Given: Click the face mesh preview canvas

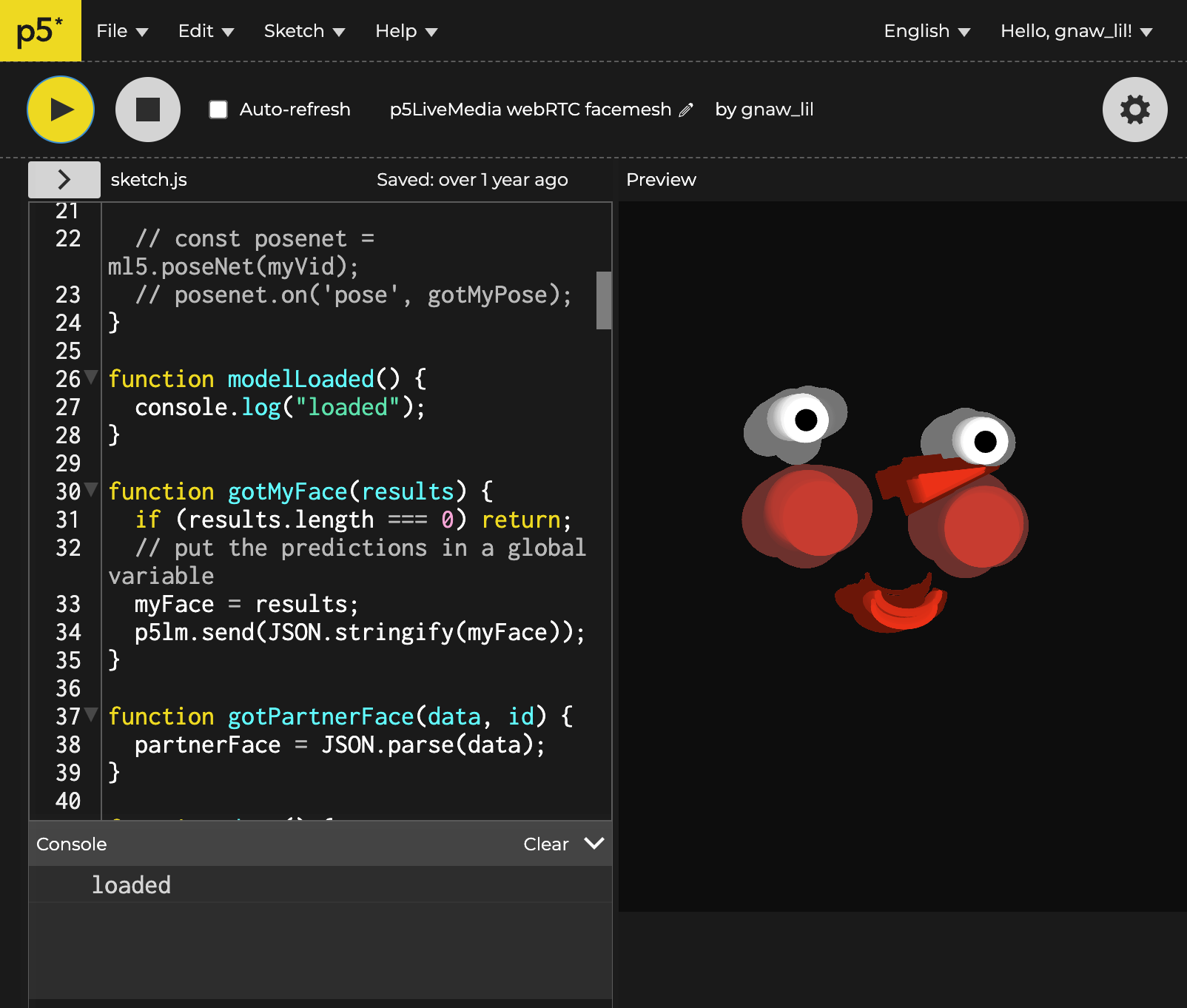Looking at the screenshot, I should (903, 557).
